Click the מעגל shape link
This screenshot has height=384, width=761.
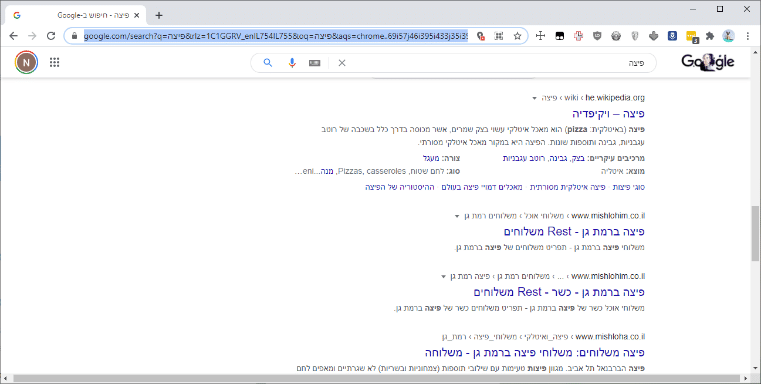pos(430,158)
